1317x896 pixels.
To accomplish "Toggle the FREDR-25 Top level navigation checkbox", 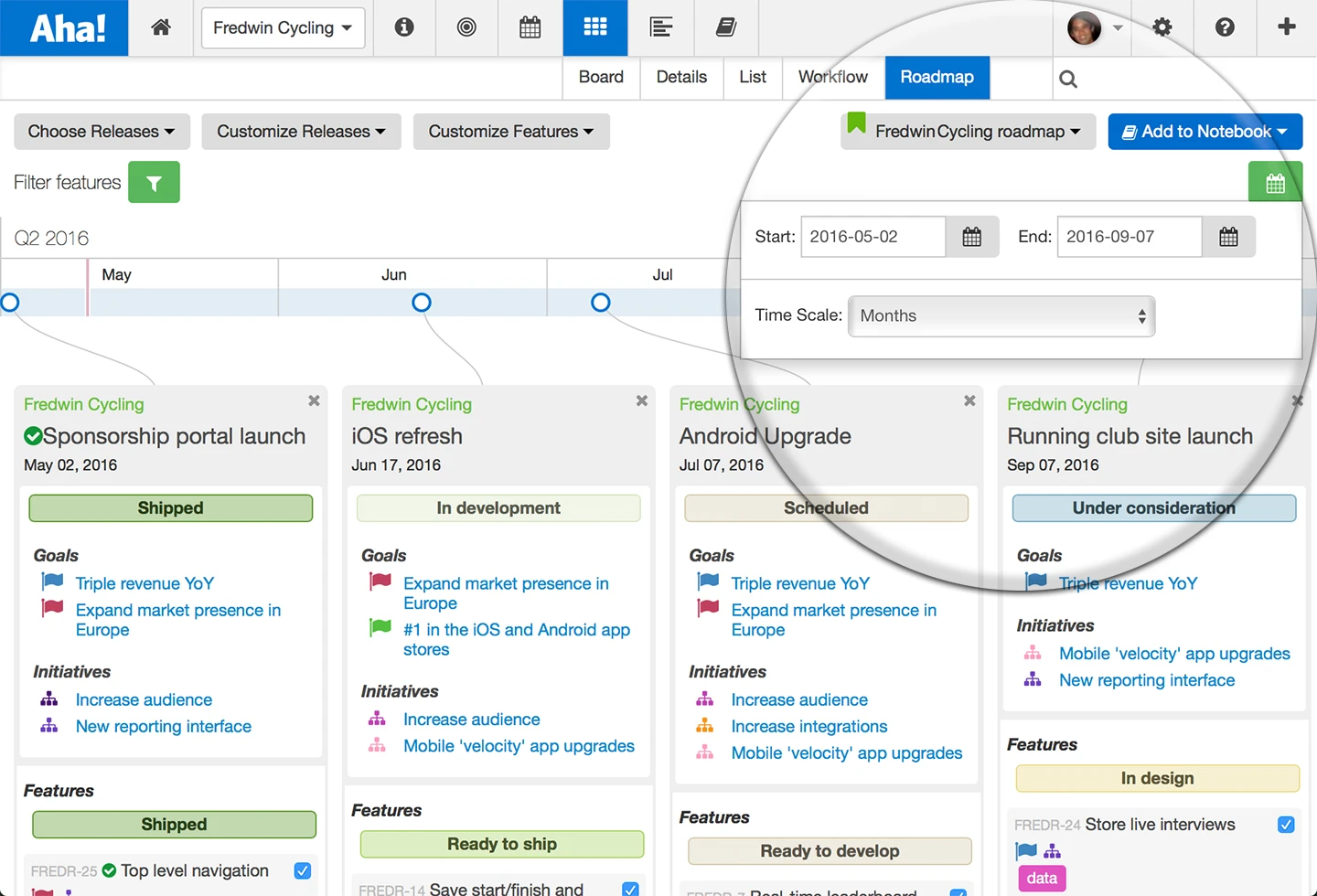I will pyautogui.click(x=303, y=870).
